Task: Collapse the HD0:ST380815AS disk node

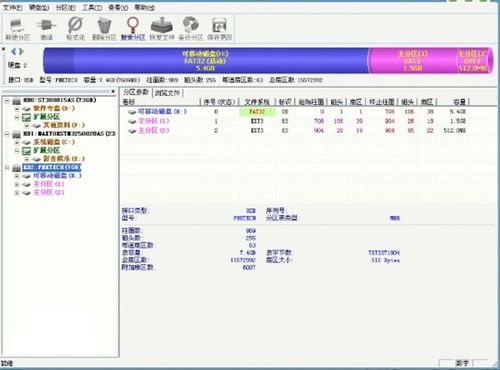Action: coord(7,100)
